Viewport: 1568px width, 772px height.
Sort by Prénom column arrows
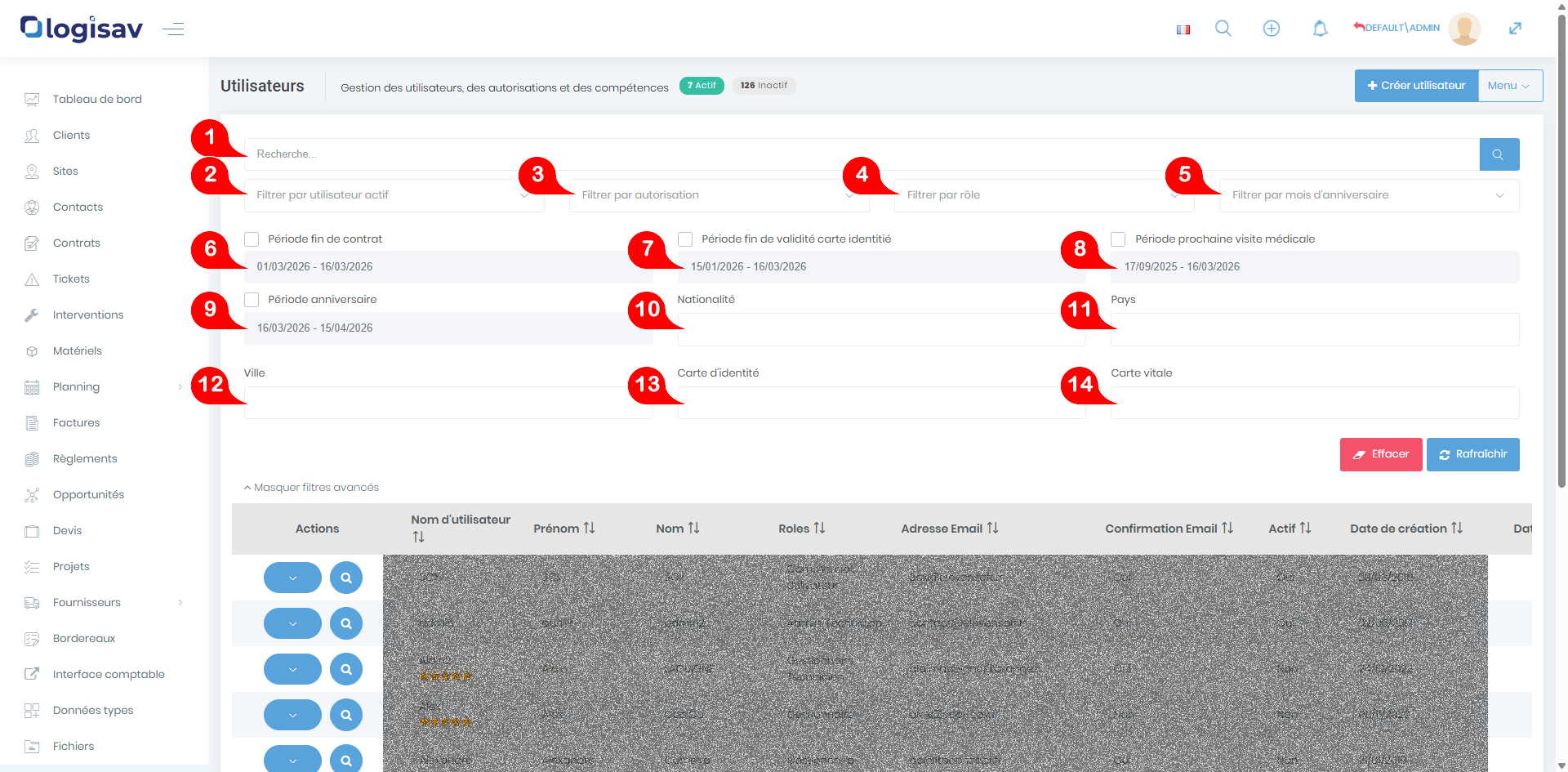tap(589, 529)
